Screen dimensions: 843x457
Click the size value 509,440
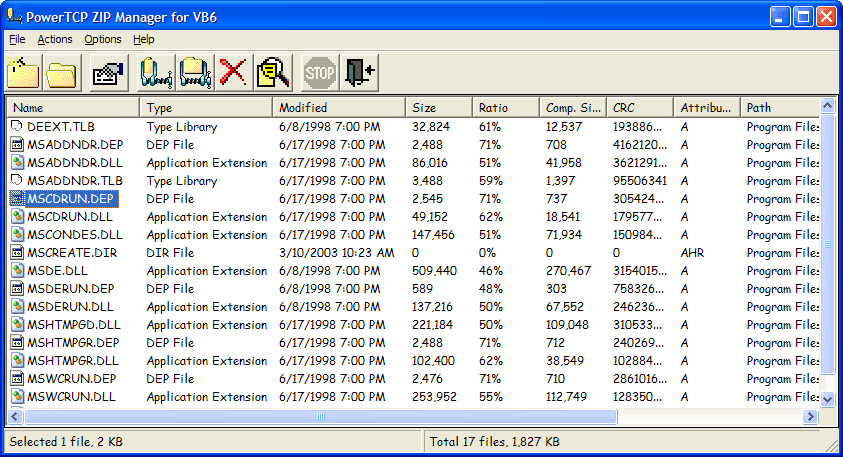click(434, 270)
